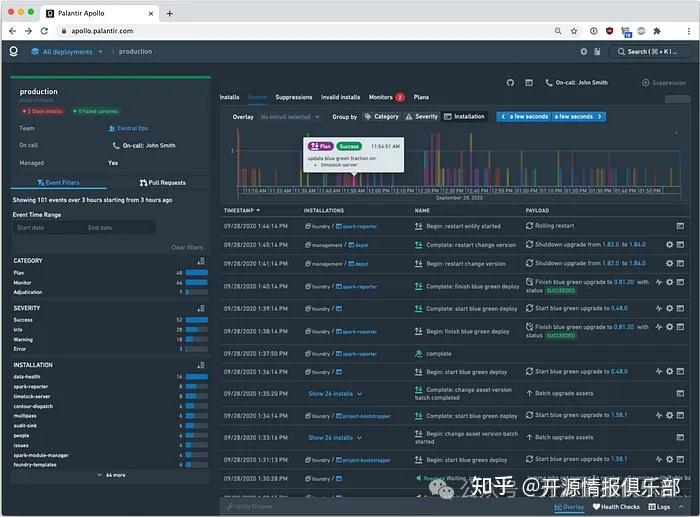Filter events by Error severity
This screenshot has height=517, width=700.
(x=110, y=349)
